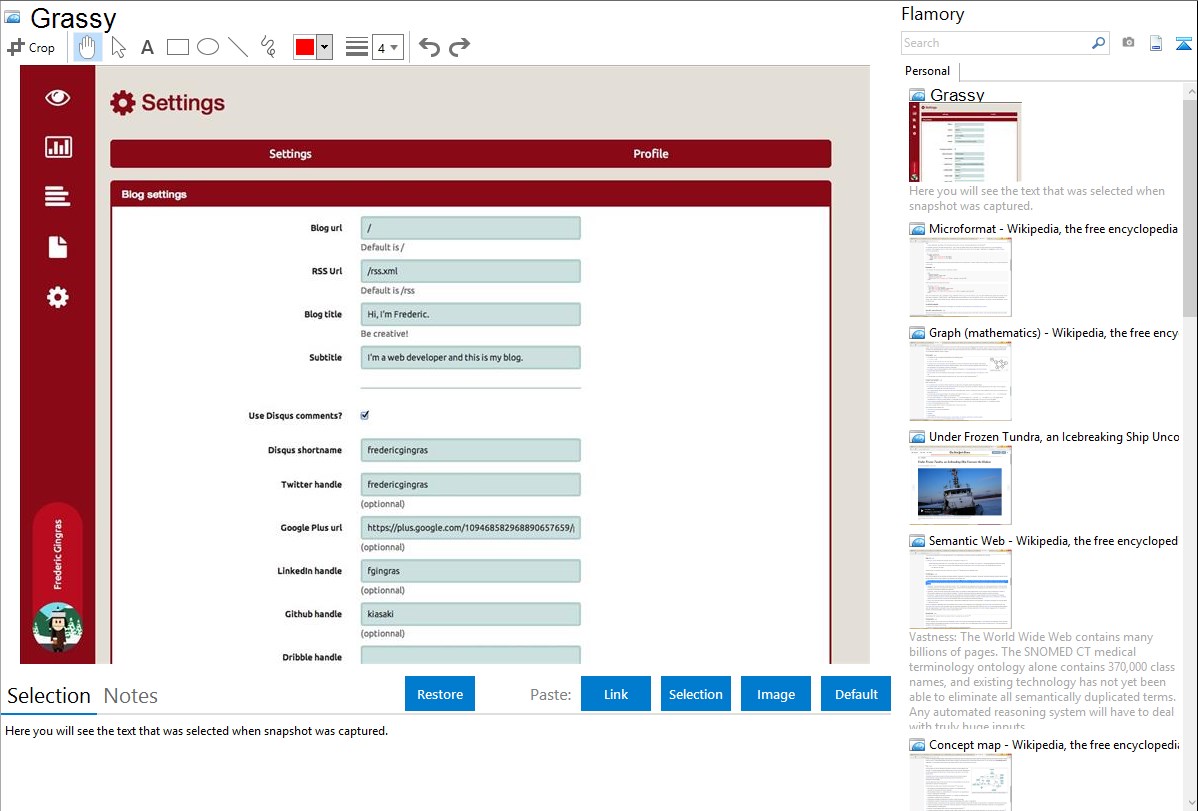1198x811 pixels.
Task: Pick the rectangle shape tool
Action: [x=178, y=47]
